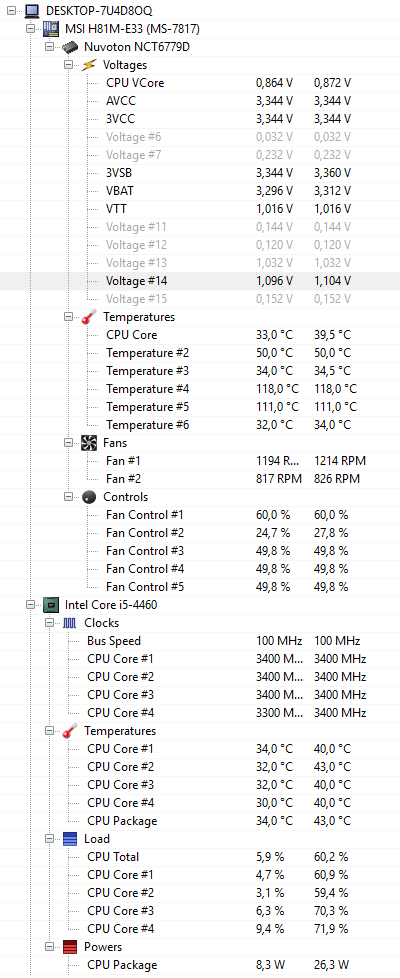The image size is (400, 978).
Task: Click the Clocks waveform icon
Action: coord(70,622)
